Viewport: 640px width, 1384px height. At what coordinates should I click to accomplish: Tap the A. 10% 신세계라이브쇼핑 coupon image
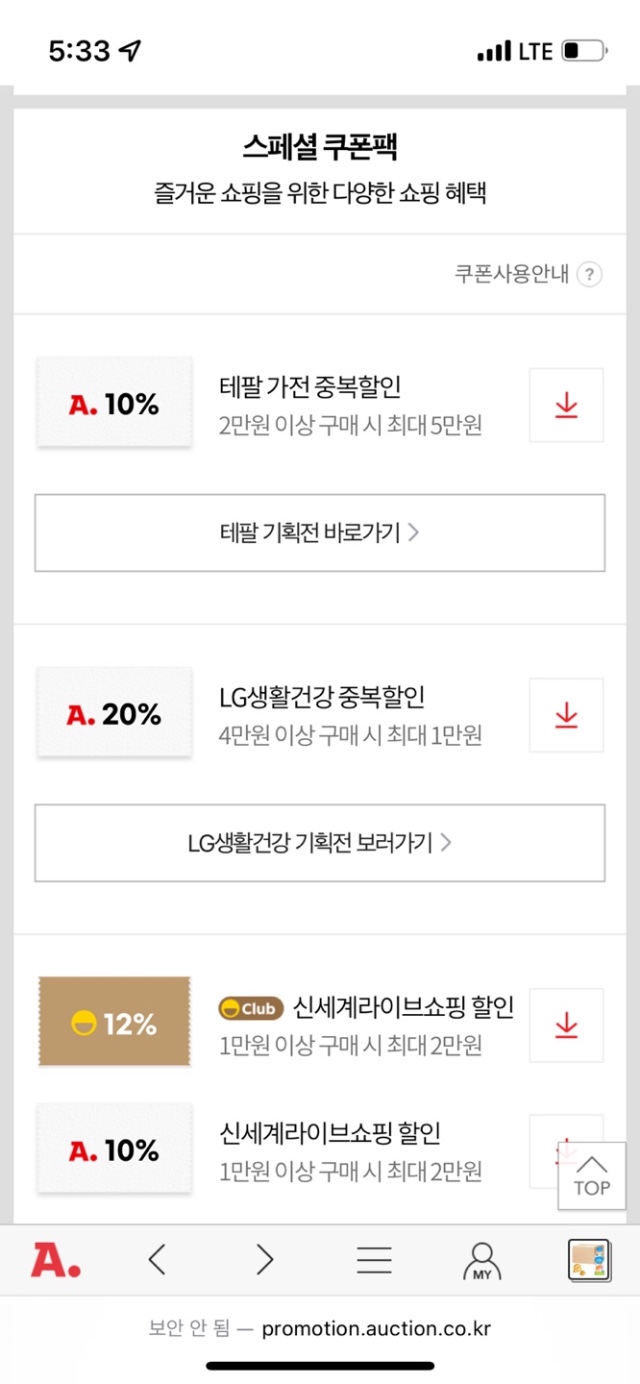[x=114, y=1148]
